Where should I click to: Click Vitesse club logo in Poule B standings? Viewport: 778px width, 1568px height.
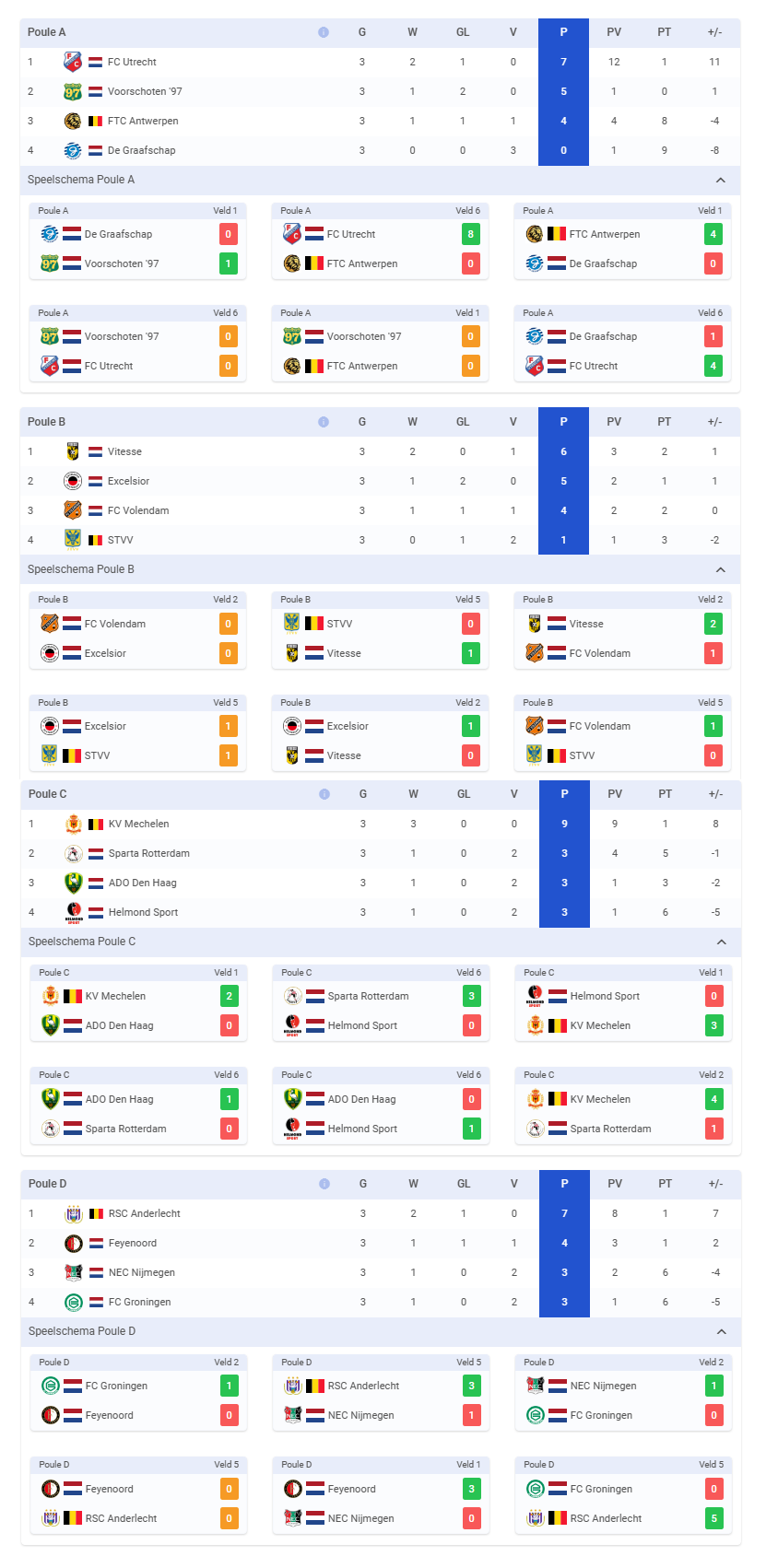pyautogui.click(x=73, y=451)
